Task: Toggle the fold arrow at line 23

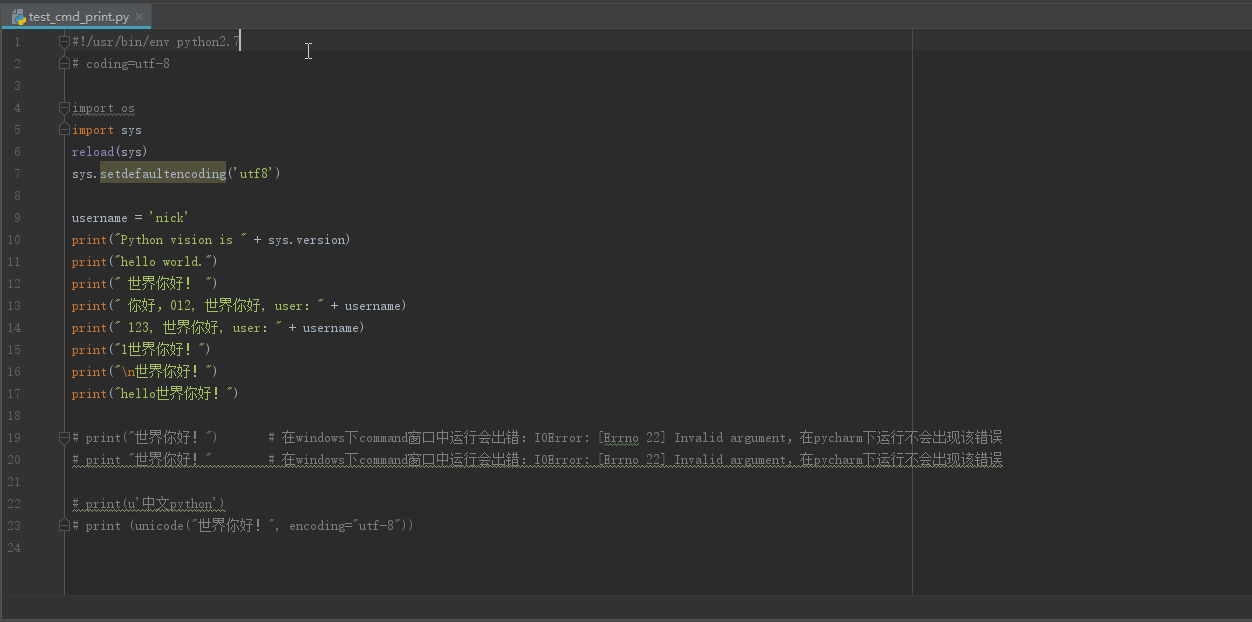Action: coord(63,525)
